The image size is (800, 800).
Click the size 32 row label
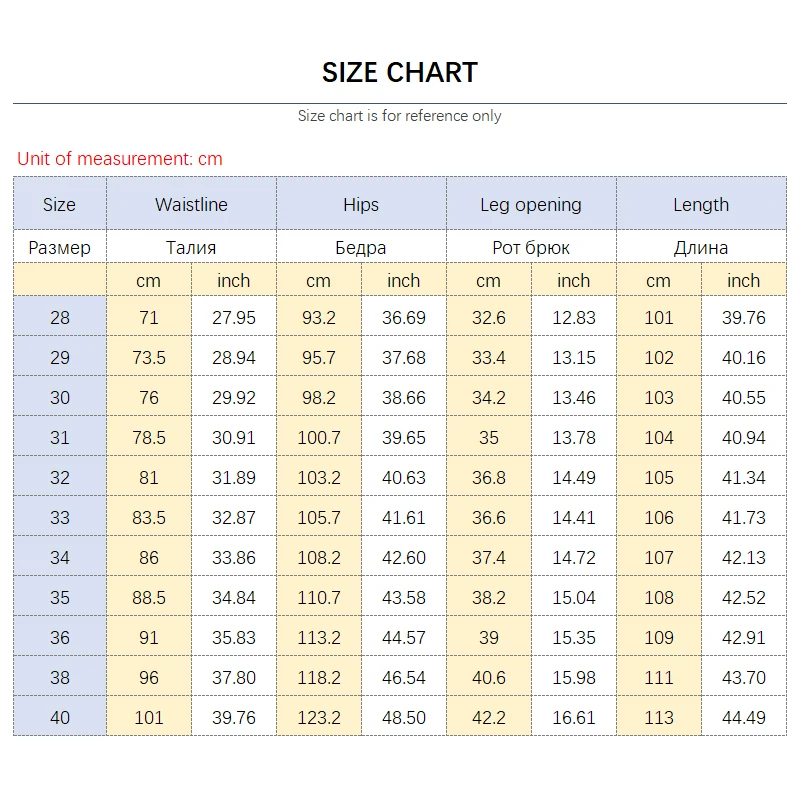(60, 478)
